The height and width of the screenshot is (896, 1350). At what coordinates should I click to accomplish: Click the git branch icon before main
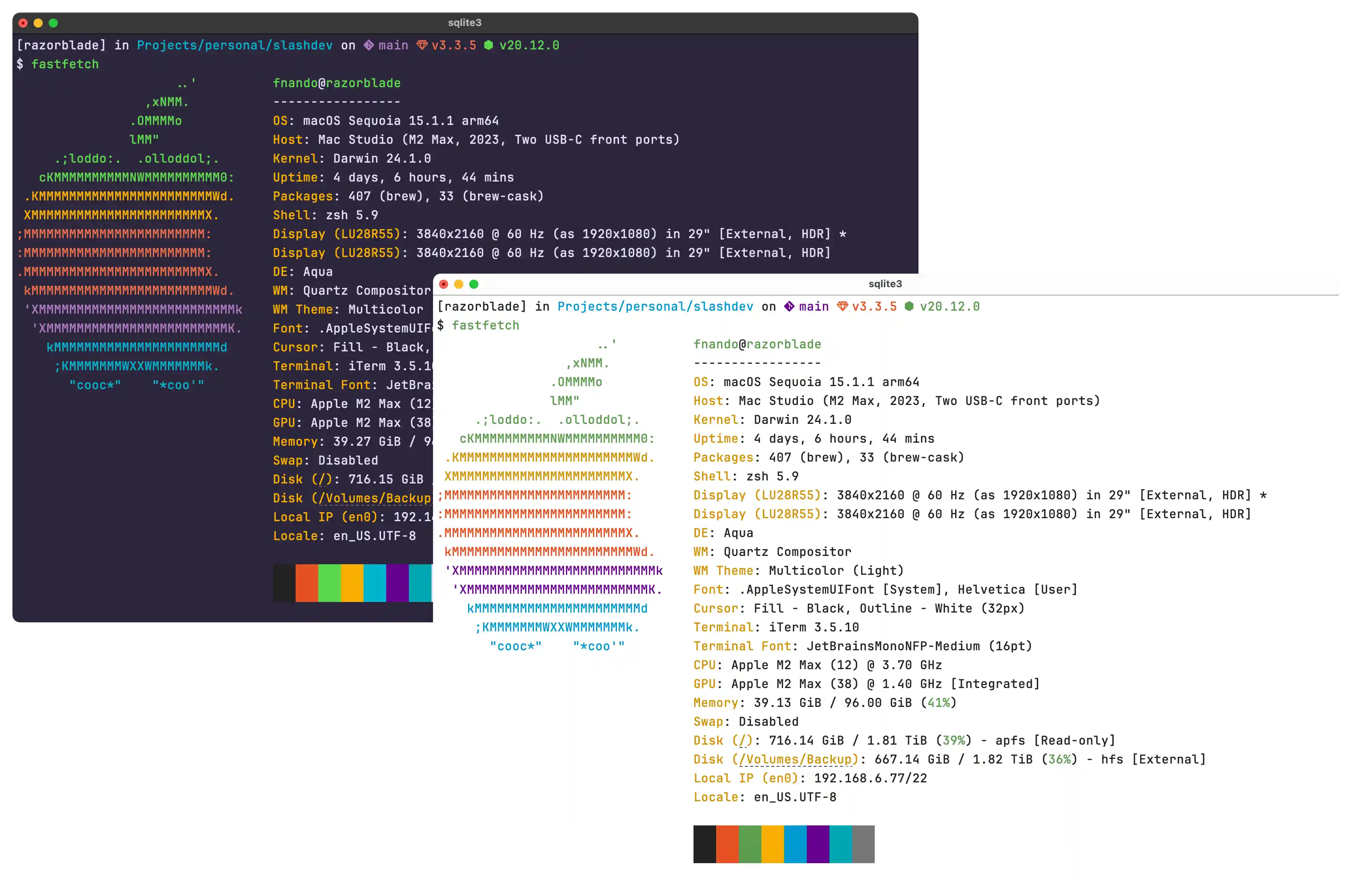(x=789, y=306)
